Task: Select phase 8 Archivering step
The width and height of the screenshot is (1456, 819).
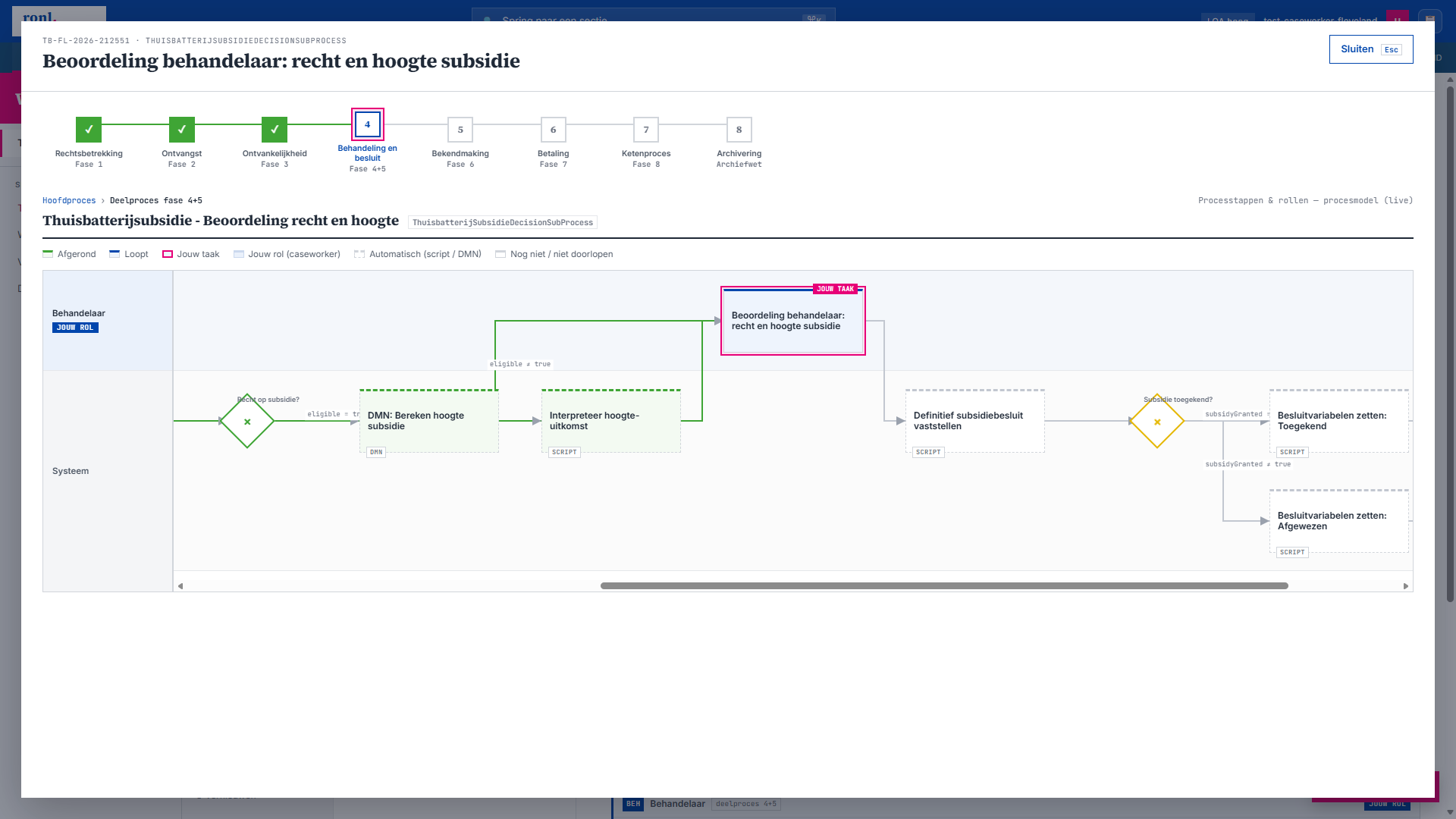Action: pyautogui.click(x=739, y=130)
